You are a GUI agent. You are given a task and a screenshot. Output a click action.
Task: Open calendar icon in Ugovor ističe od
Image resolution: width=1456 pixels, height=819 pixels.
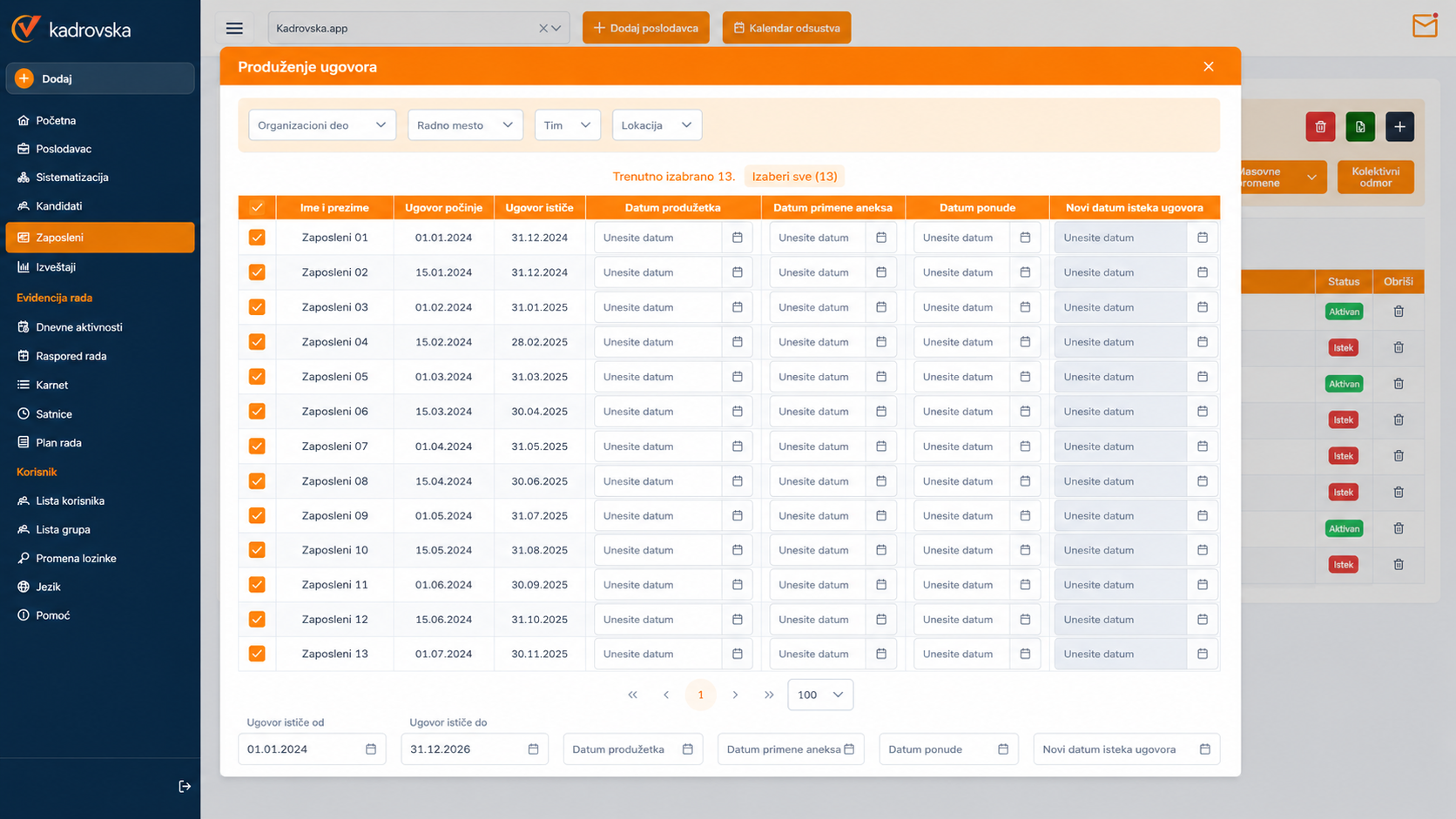click(x=371, y=749)
